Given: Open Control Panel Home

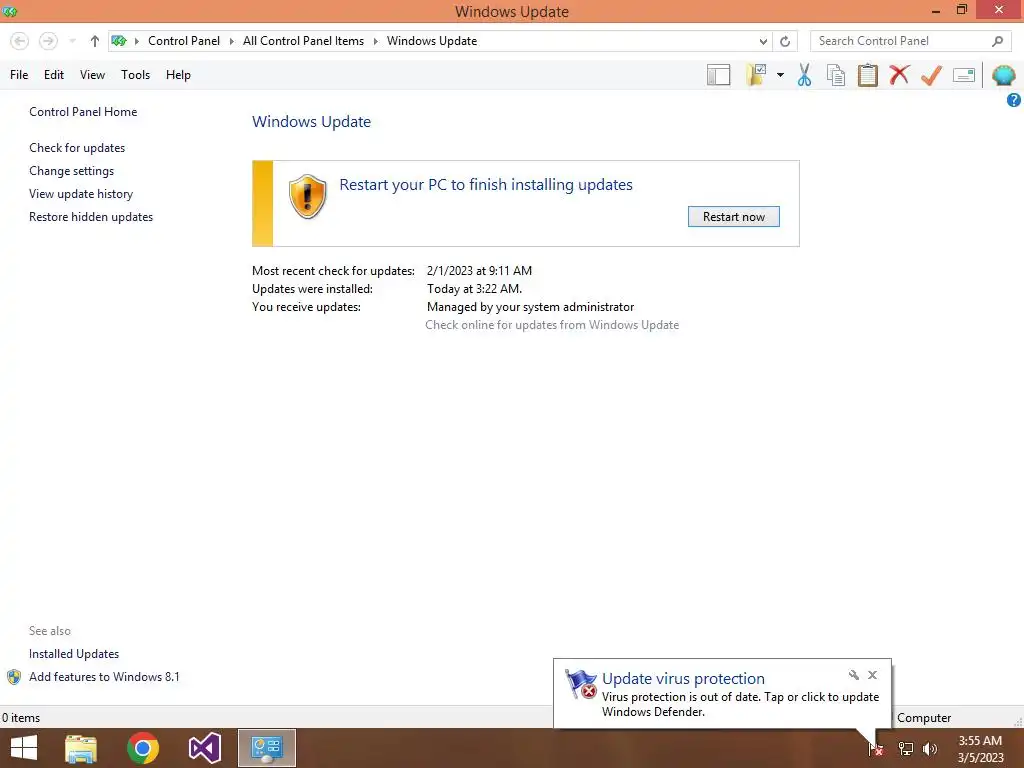Looking at the screenshot, I should tap(83, 112).
